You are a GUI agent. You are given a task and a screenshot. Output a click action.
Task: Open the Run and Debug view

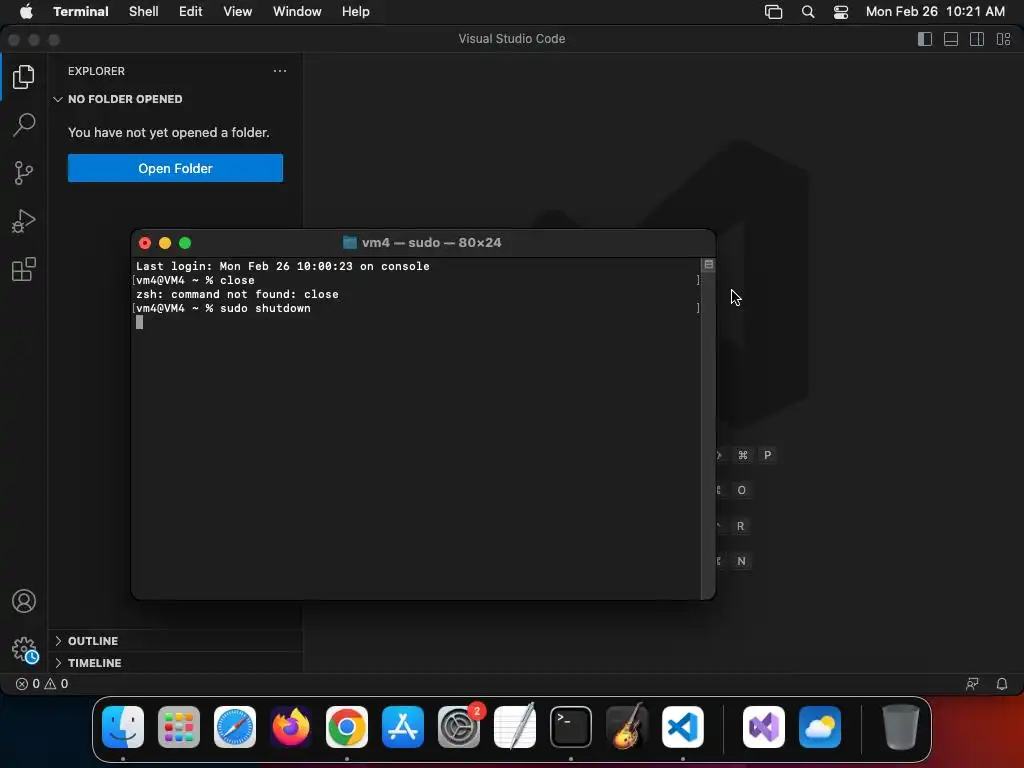(24, 221)
